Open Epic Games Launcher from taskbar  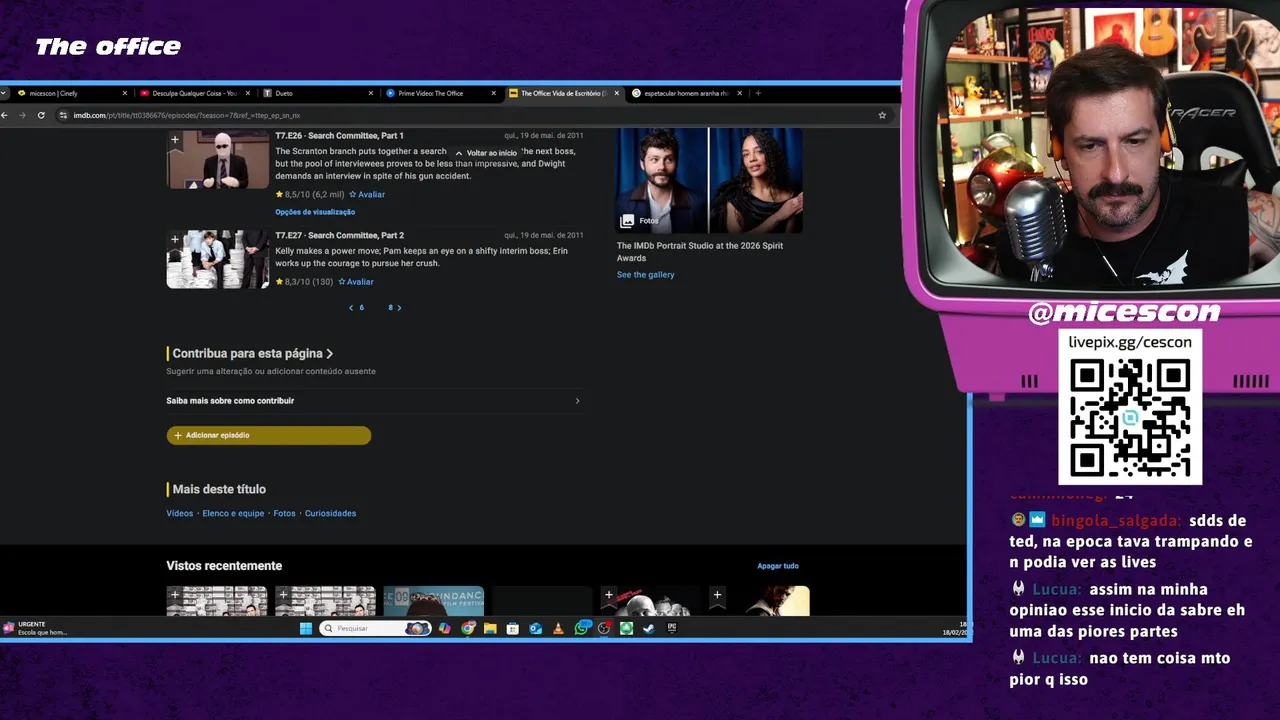point(672,628)
